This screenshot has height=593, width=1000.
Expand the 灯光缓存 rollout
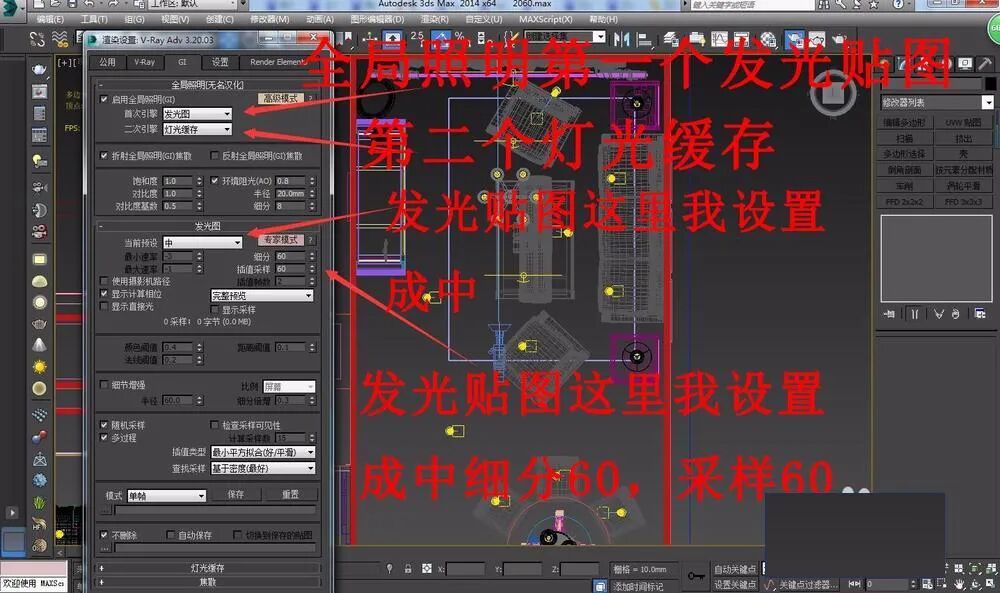coord(207,567)
